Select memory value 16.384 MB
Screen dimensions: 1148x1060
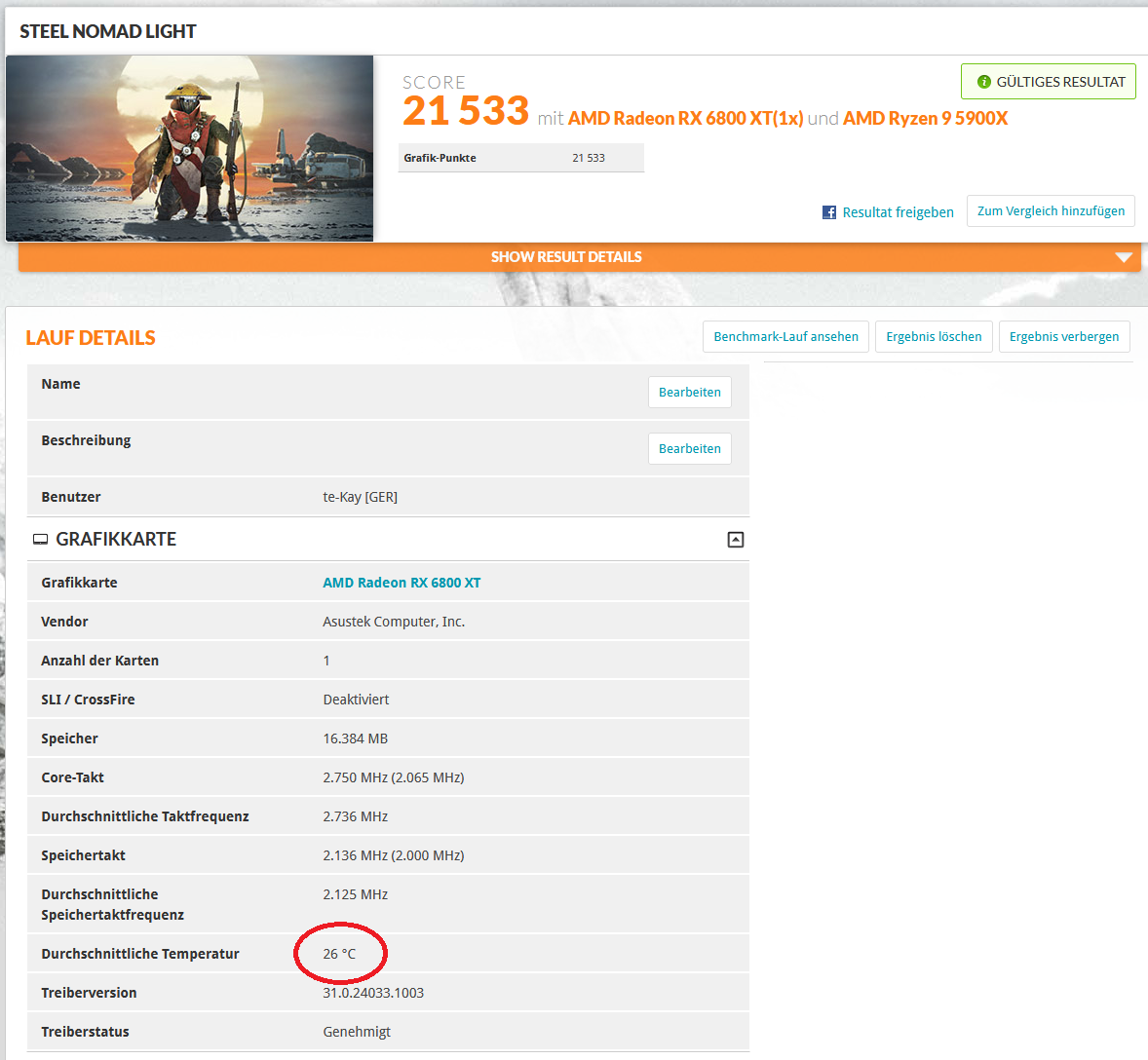click(355, 738)
